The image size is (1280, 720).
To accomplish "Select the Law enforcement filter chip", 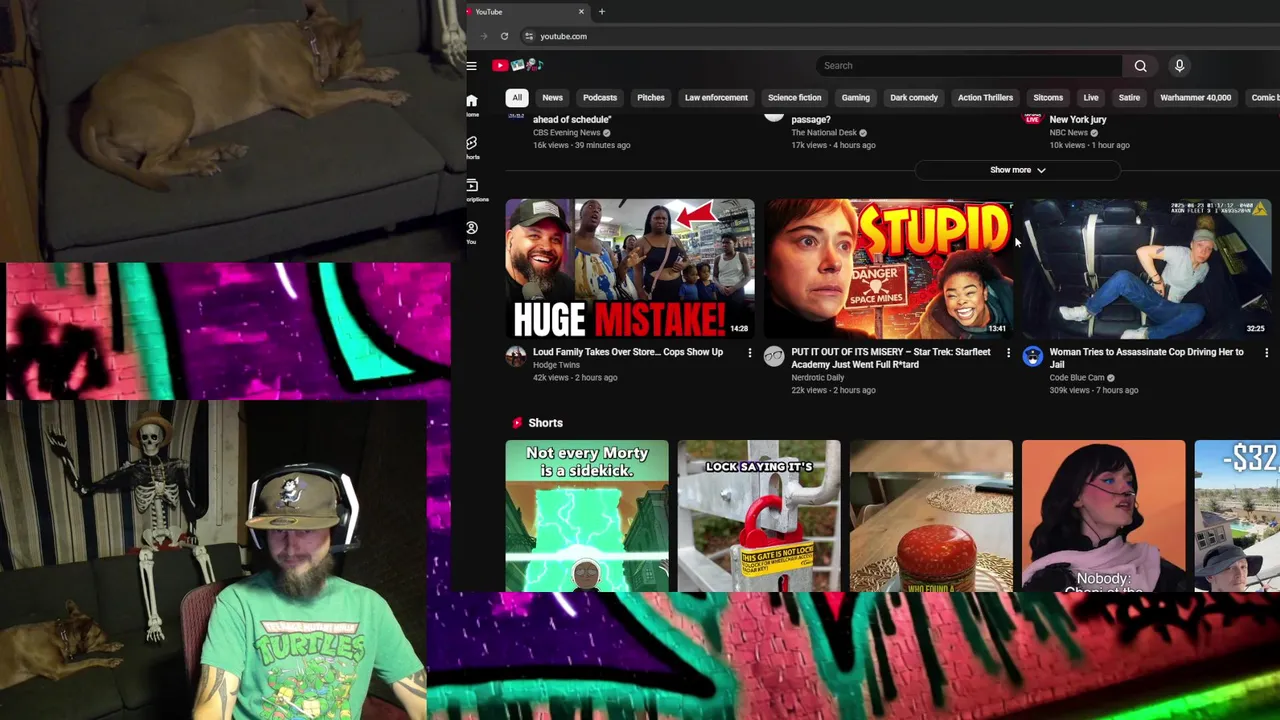I will [716, 98].
